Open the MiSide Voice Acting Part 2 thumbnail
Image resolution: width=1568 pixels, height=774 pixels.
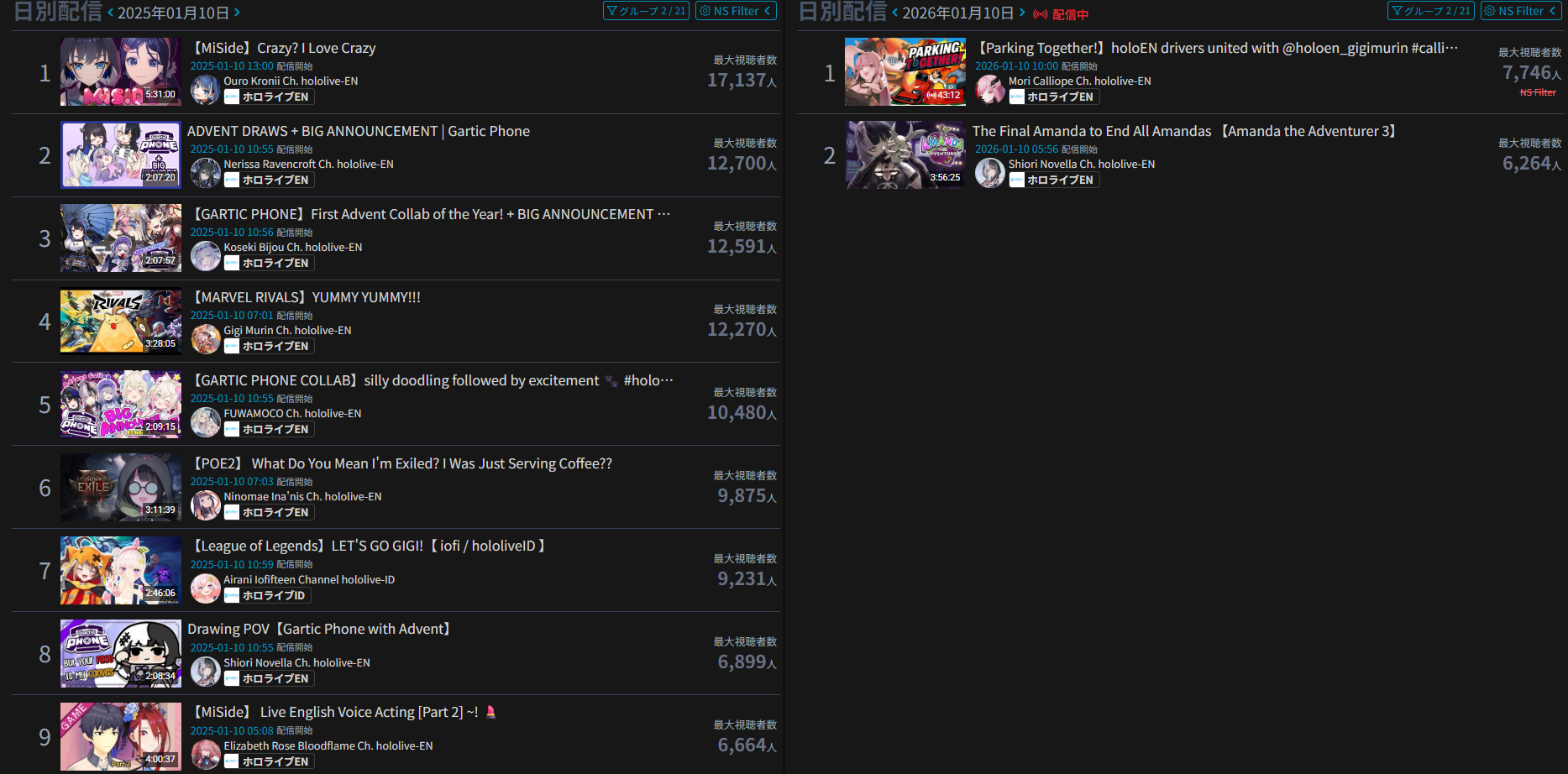pos(121,736)
